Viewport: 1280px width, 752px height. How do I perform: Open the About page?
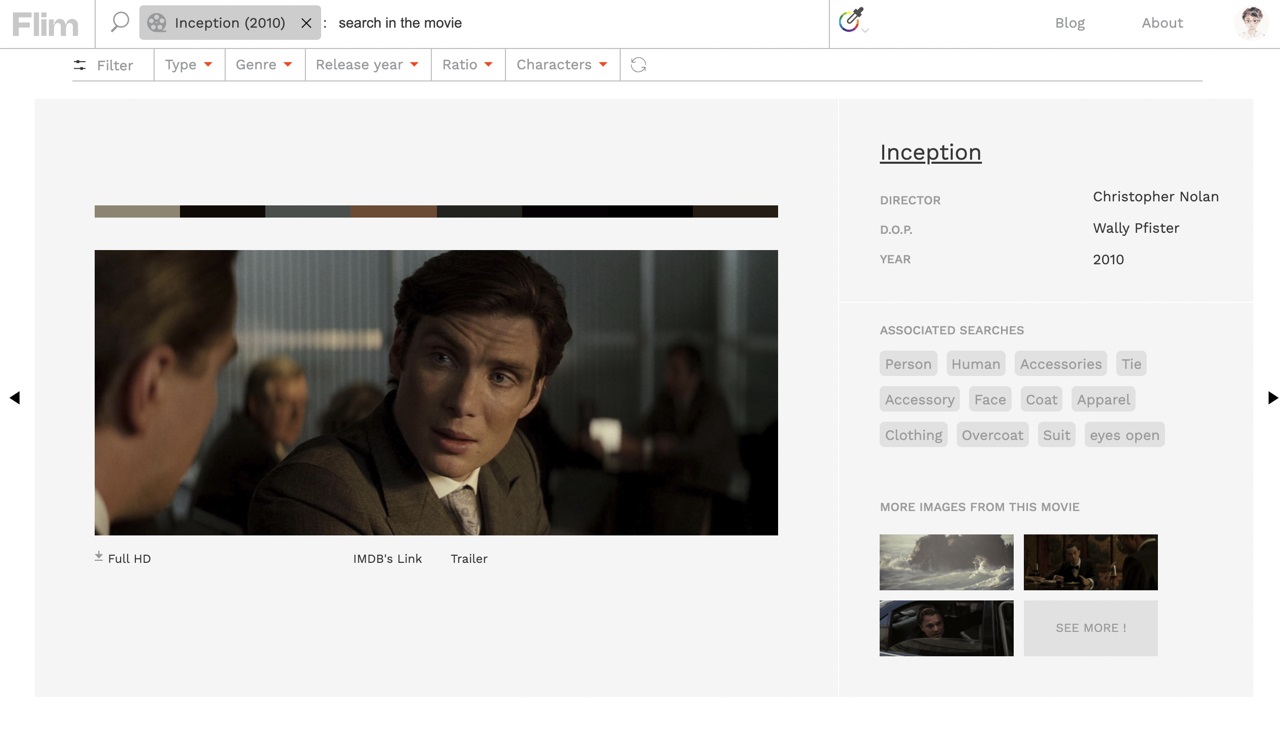[1162, 23]
